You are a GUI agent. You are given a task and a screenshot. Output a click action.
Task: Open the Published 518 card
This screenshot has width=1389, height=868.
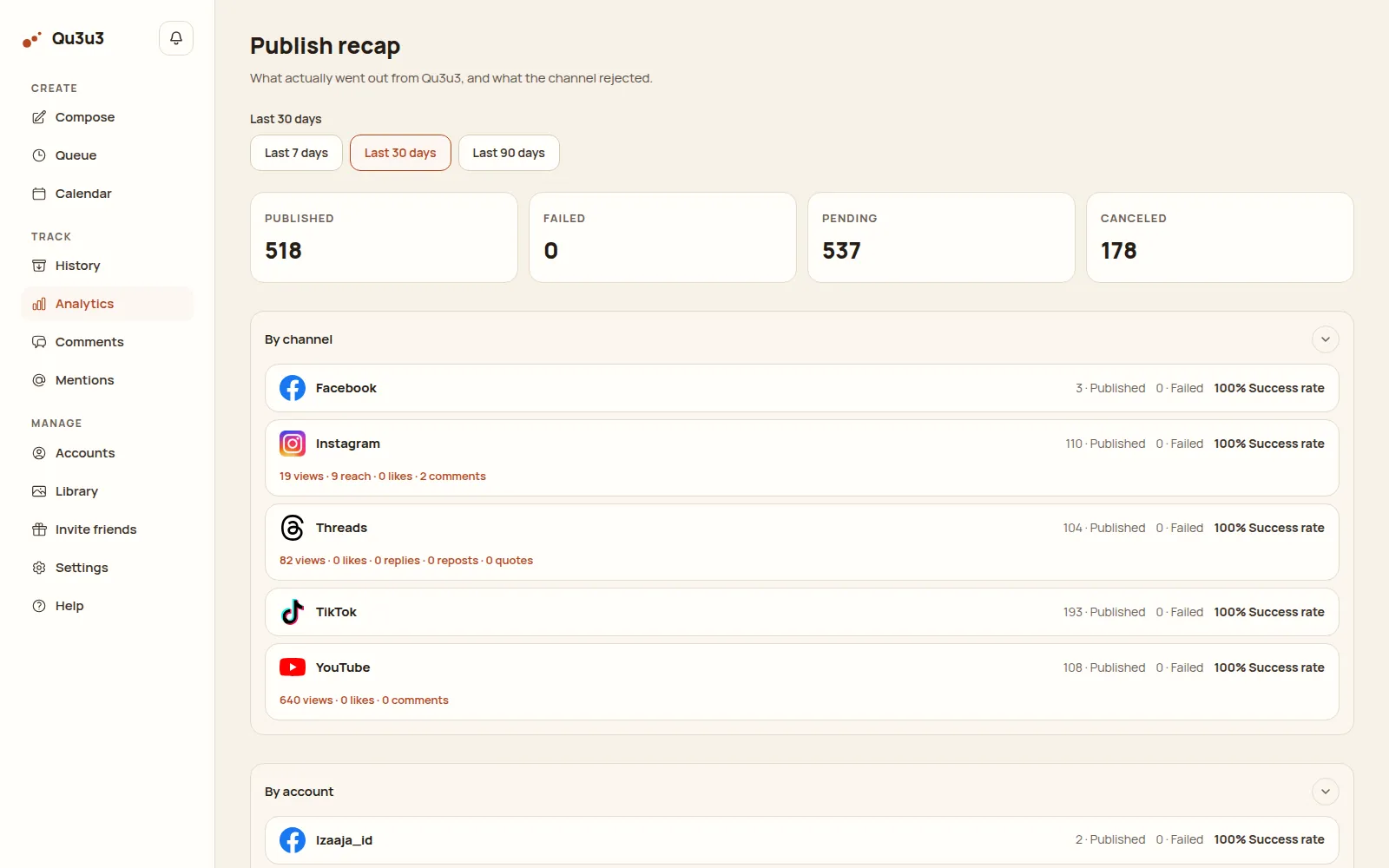384,238
